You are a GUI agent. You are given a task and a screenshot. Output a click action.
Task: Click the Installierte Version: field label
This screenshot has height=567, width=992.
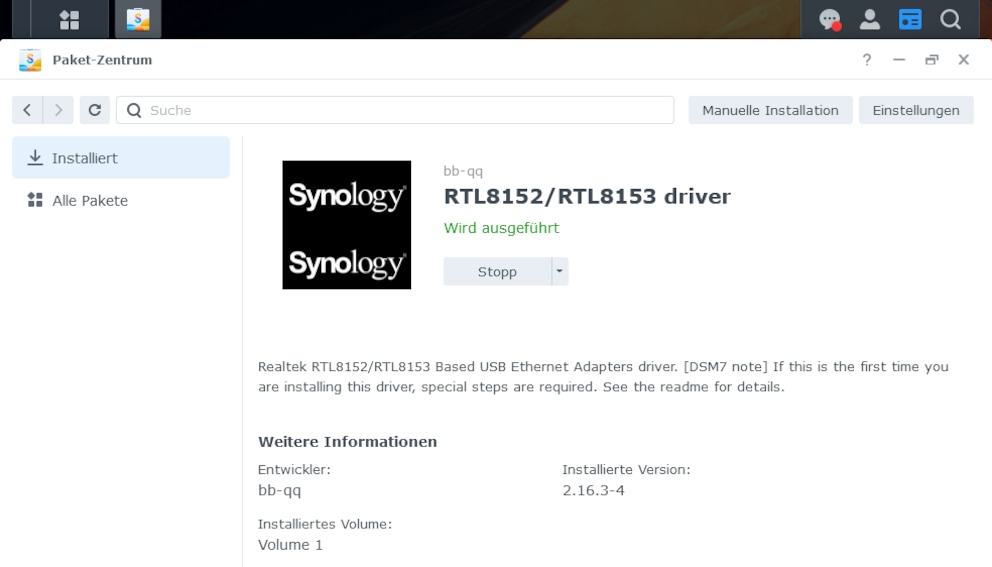(626, 470)
